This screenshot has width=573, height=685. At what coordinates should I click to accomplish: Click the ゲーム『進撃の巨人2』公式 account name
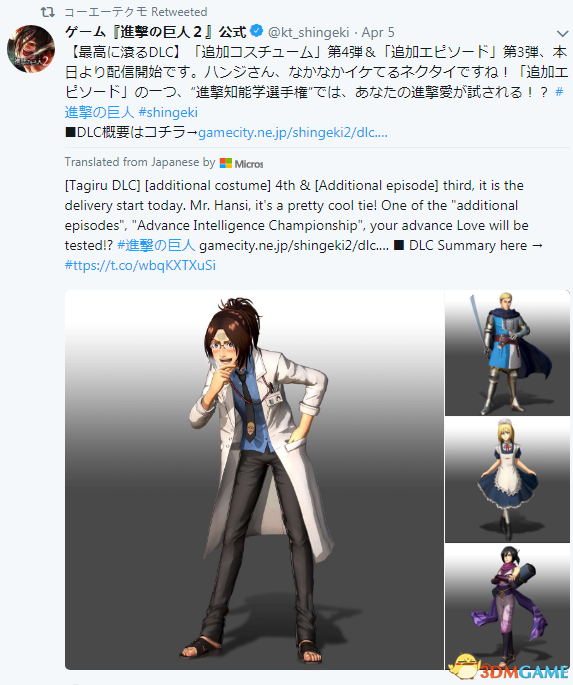pos(156,31)
